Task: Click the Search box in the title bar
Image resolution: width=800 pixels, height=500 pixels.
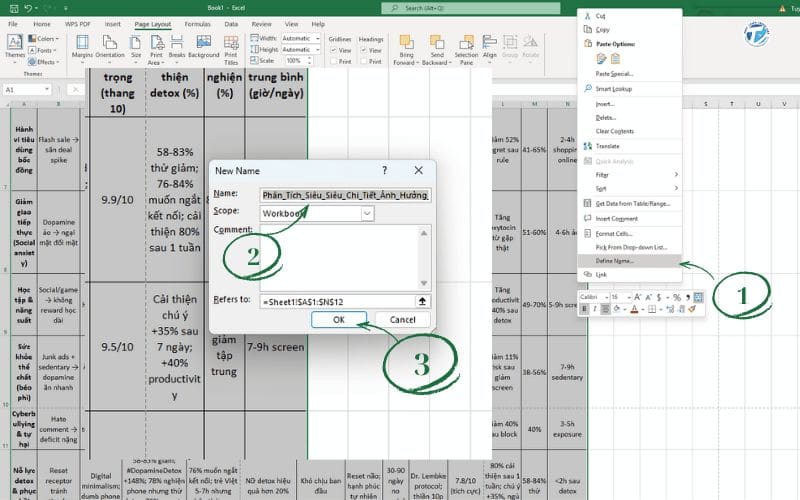Action: click(x=470, y=8)
